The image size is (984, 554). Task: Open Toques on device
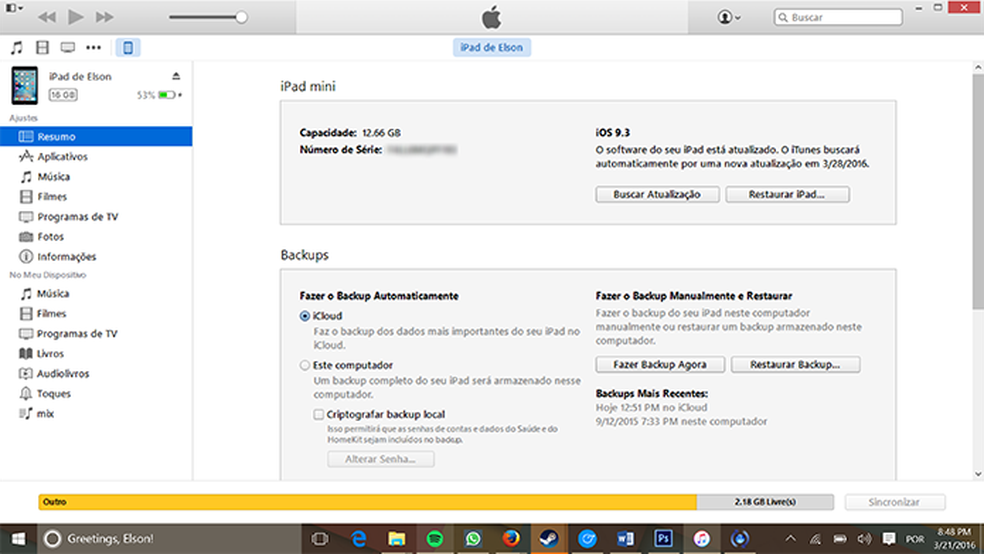click(x=96, y=393)
